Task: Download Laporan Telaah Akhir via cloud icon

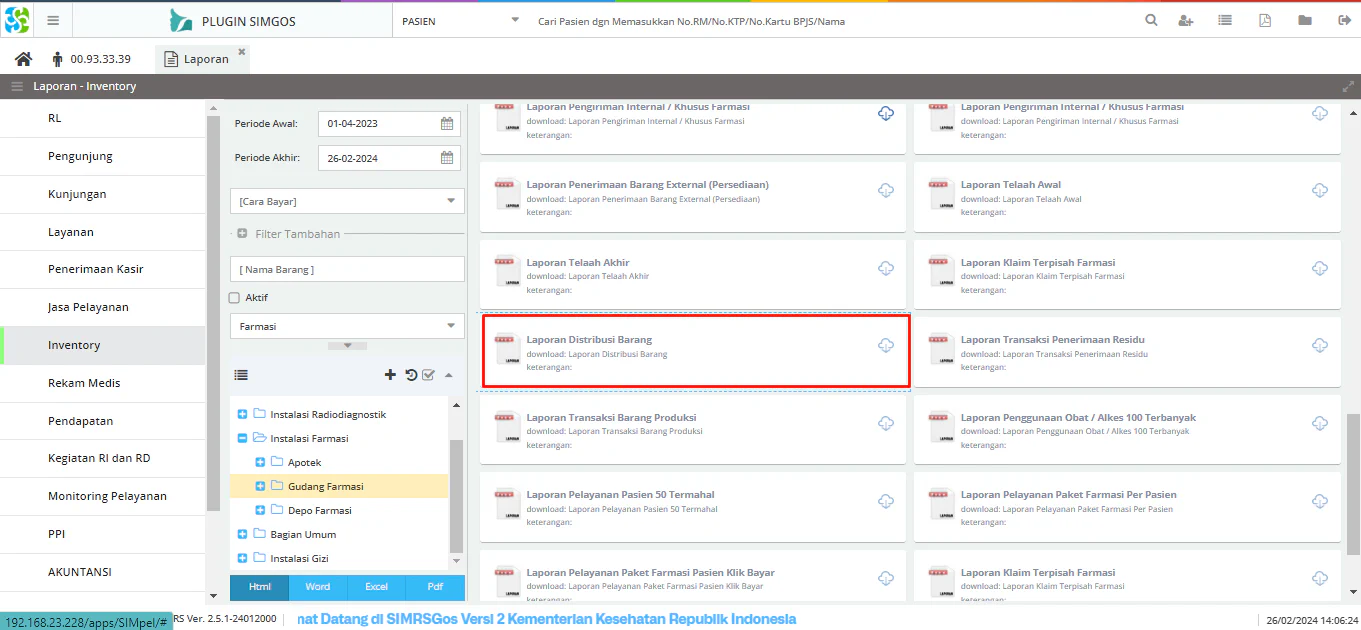Action: (886, 268)
